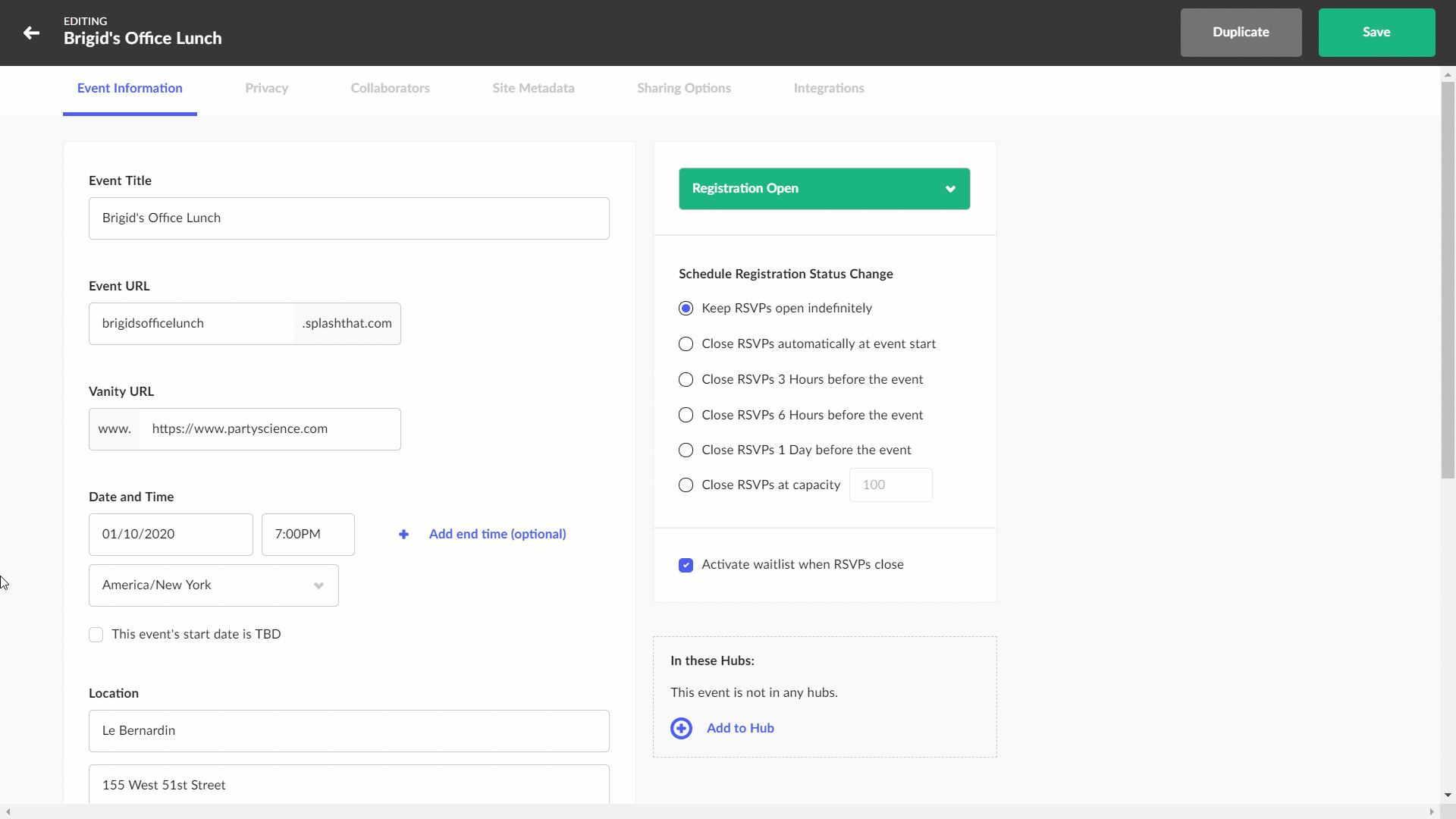This screenshot has height=819, width=1456.
Task: Click the Add to Hub plus icon
Action: coord(682,728)
